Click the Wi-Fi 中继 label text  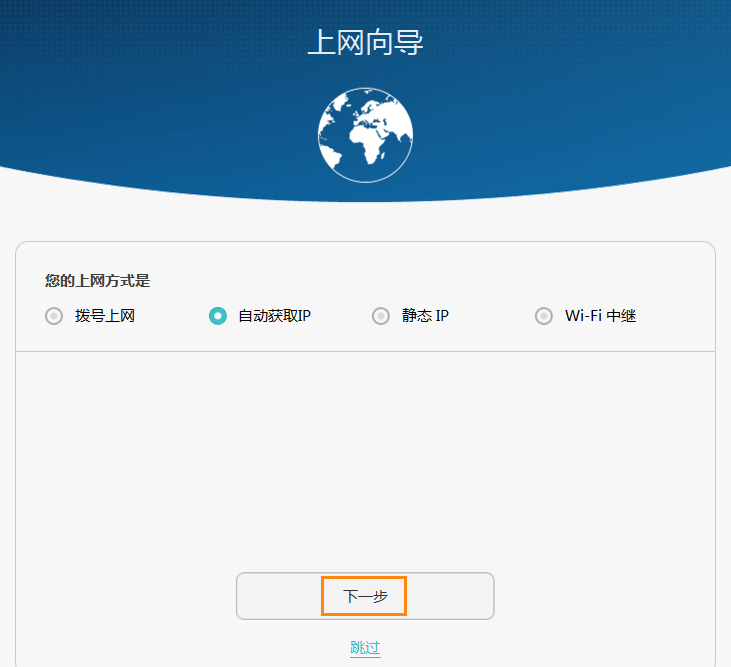point(600,316)
